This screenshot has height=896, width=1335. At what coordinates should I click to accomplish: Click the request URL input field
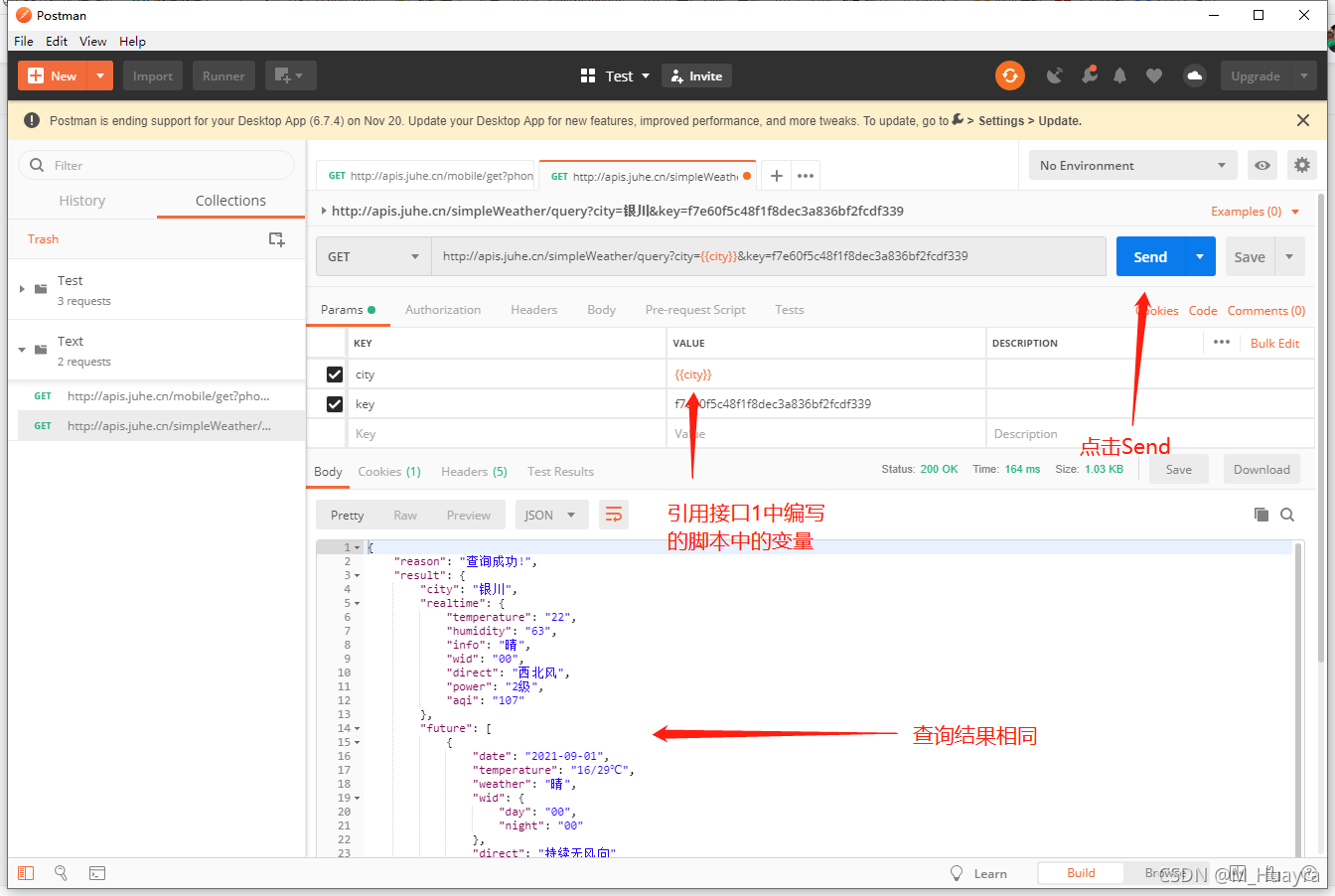[x=767, y=256]
